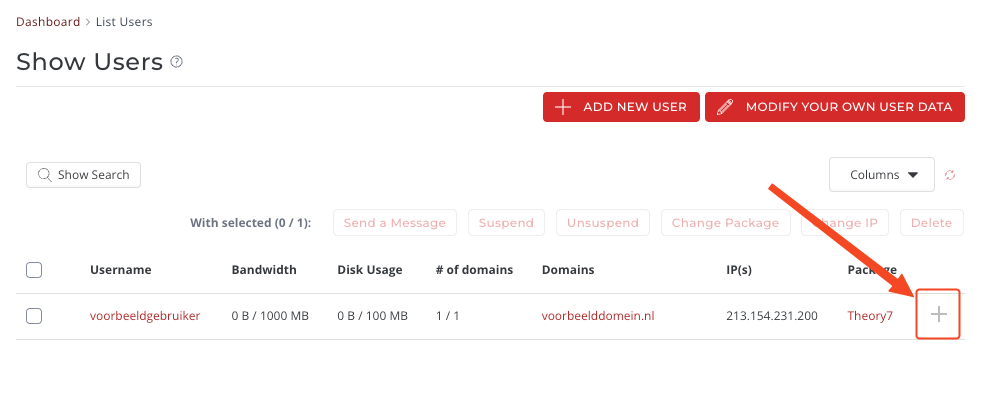Click the Delete button
Screen dimensions: 983x393
[932, 223]
